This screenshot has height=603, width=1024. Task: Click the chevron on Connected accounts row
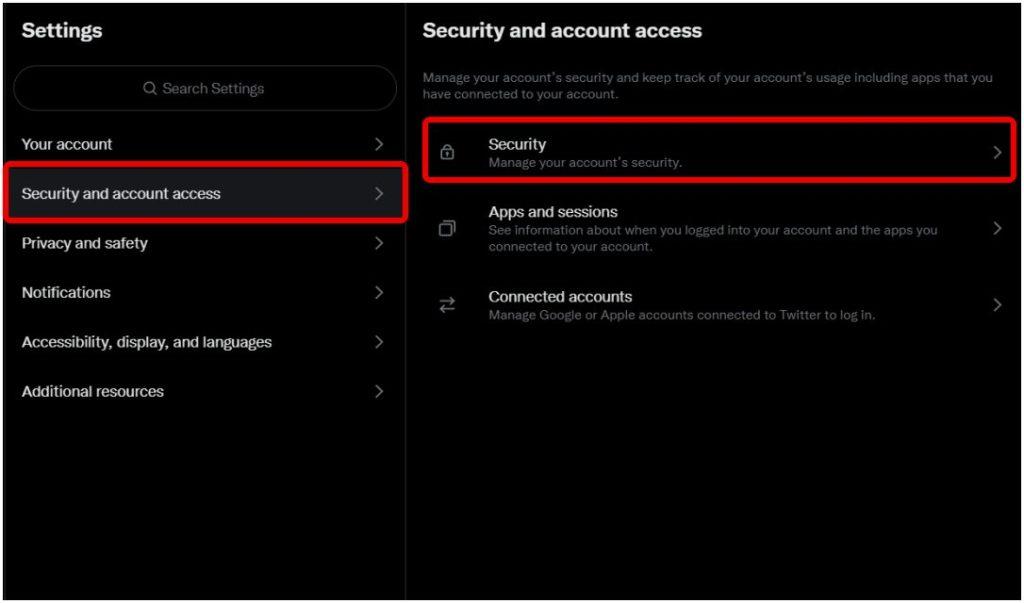[x=997, y=305]
